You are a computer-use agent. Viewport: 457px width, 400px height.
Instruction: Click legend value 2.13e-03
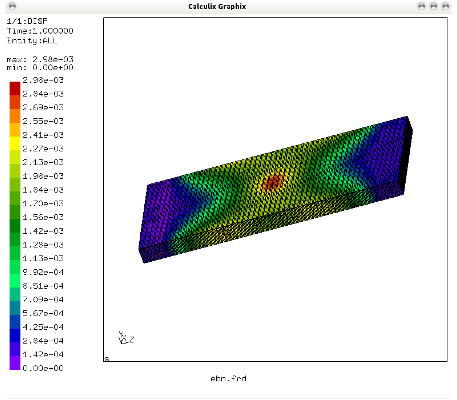(x=43, y=162)
